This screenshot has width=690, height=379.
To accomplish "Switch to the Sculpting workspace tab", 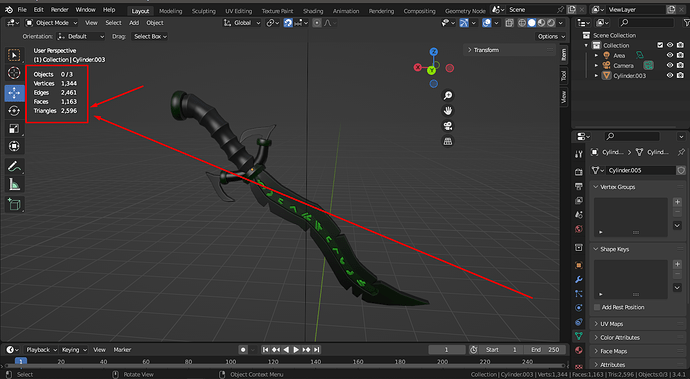I will [x=204, y=11].
